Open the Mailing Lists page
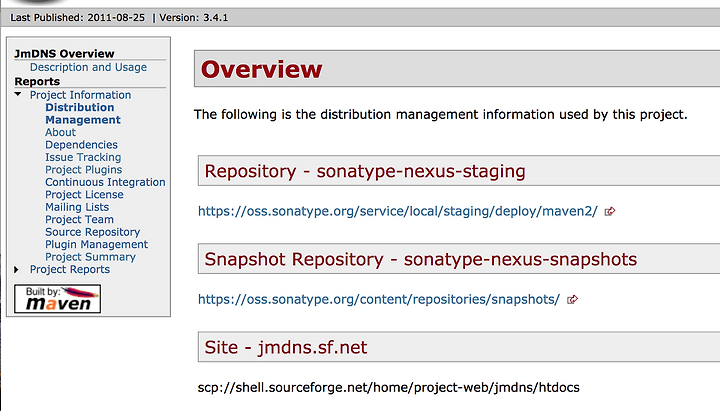The height and width of the screenshot is (411, 720). pos(77,207)
